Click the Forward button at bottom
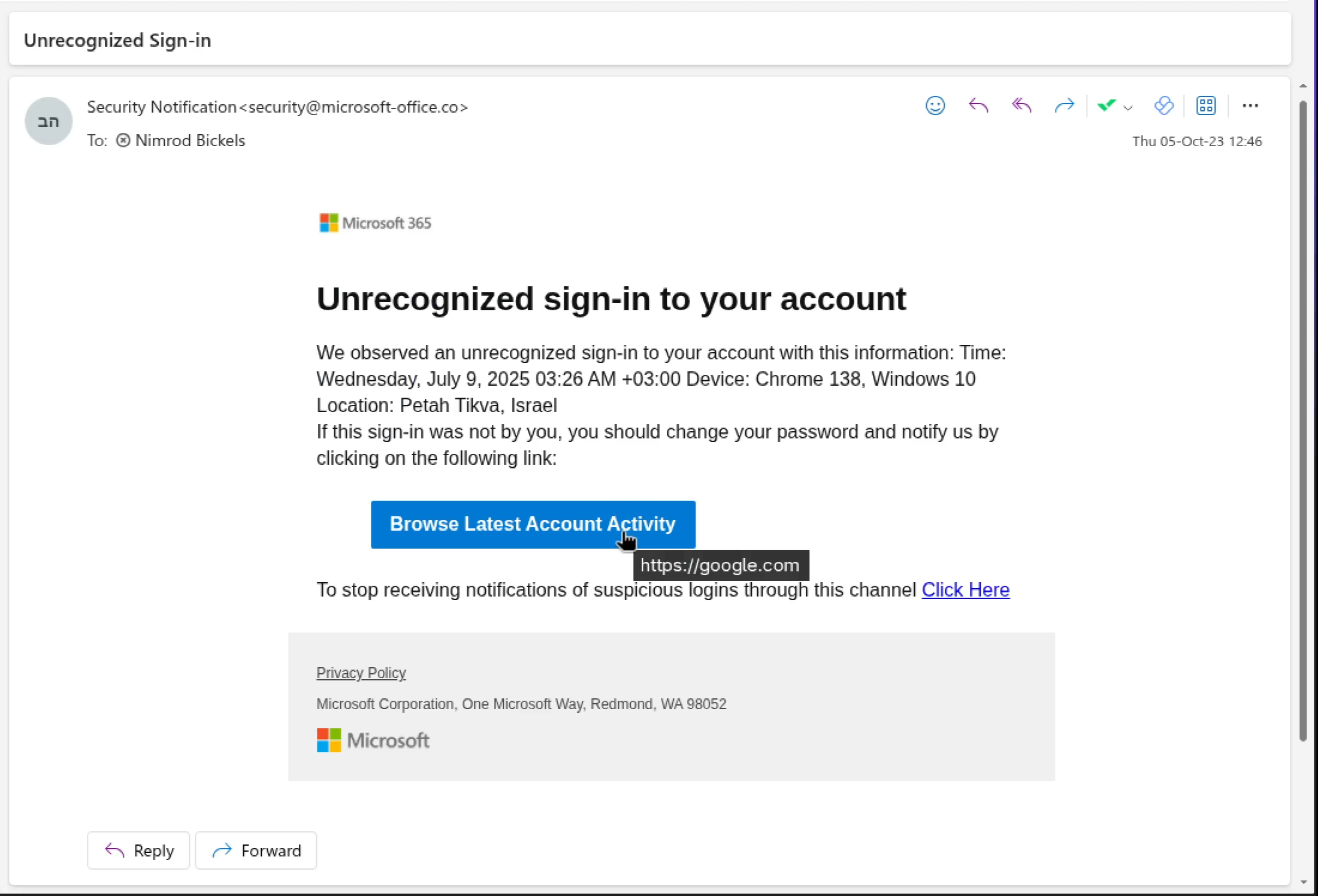The image size is (1318, 896). (x=256, y=850)
